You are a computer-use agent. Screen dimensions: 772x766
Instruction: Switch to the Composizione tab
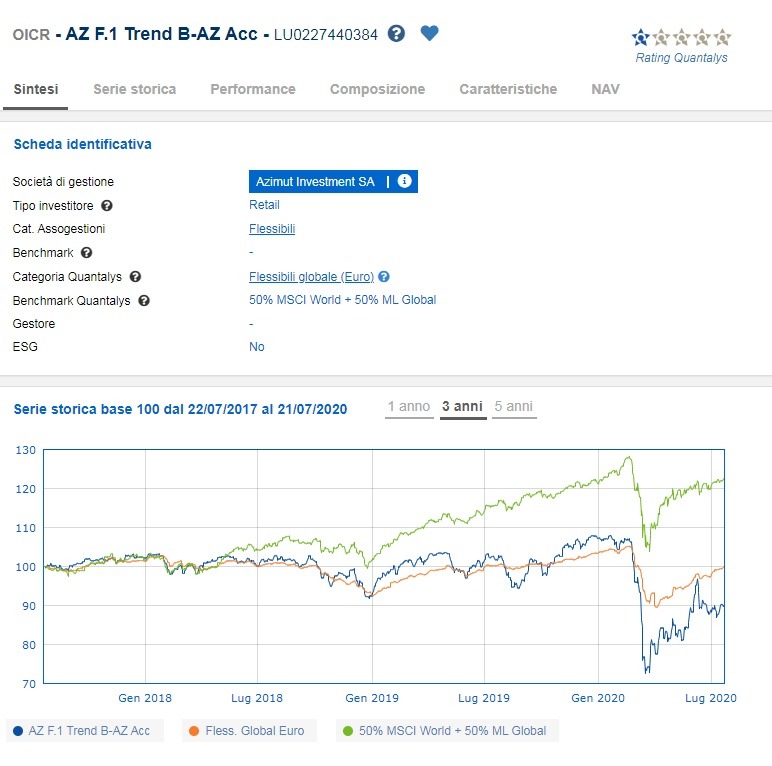pos(377,89)
